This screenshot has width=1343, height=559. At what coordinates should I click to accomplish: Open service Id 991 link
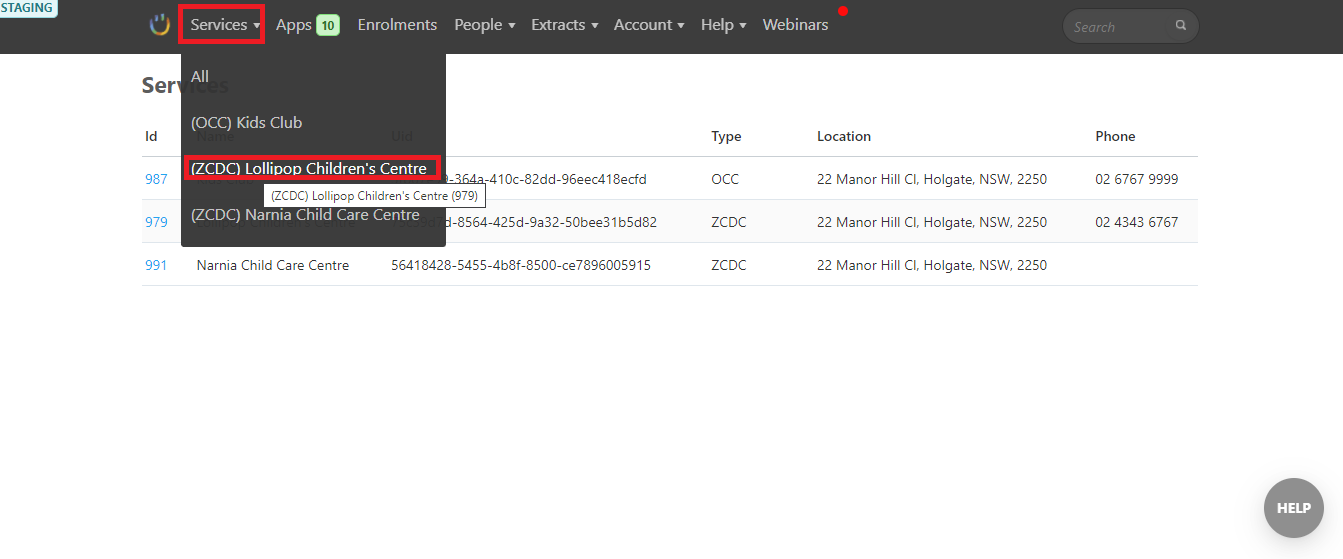click(x=156, y=266)
